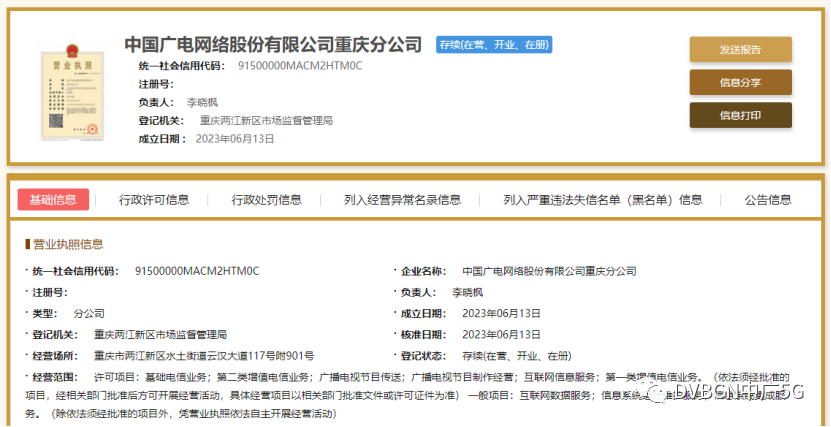
Task: Click 重庆两江新区市场监督管理局 in the header
Action: coord(266,121)
